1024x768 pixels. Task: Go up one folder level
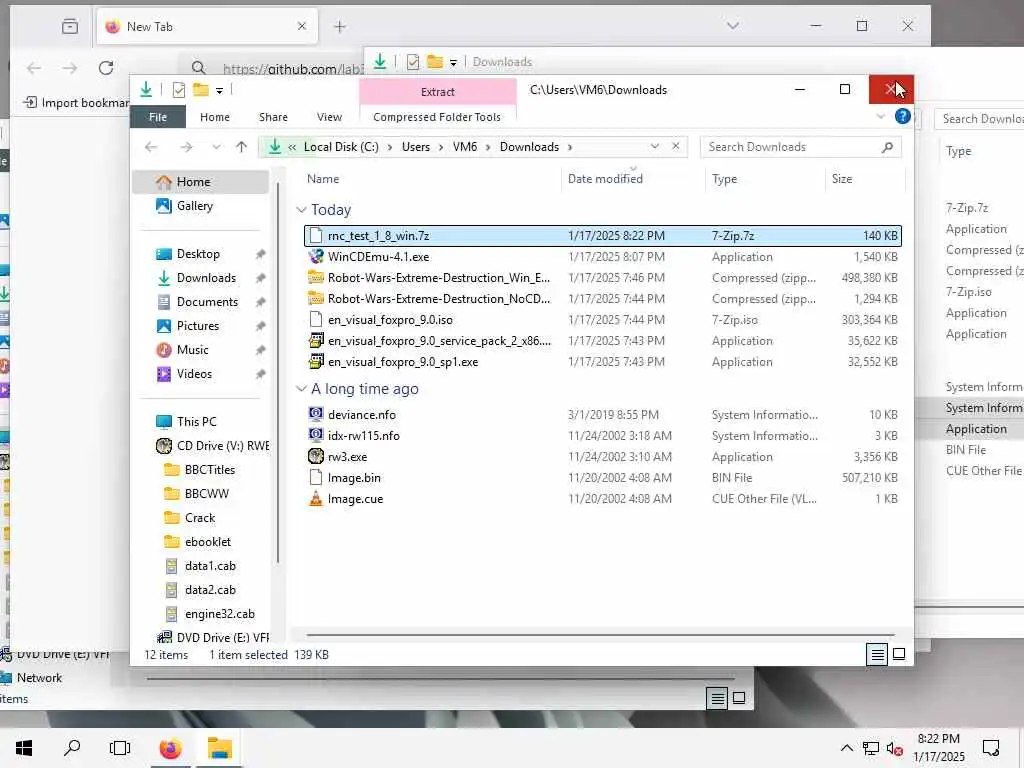[242, 147]
